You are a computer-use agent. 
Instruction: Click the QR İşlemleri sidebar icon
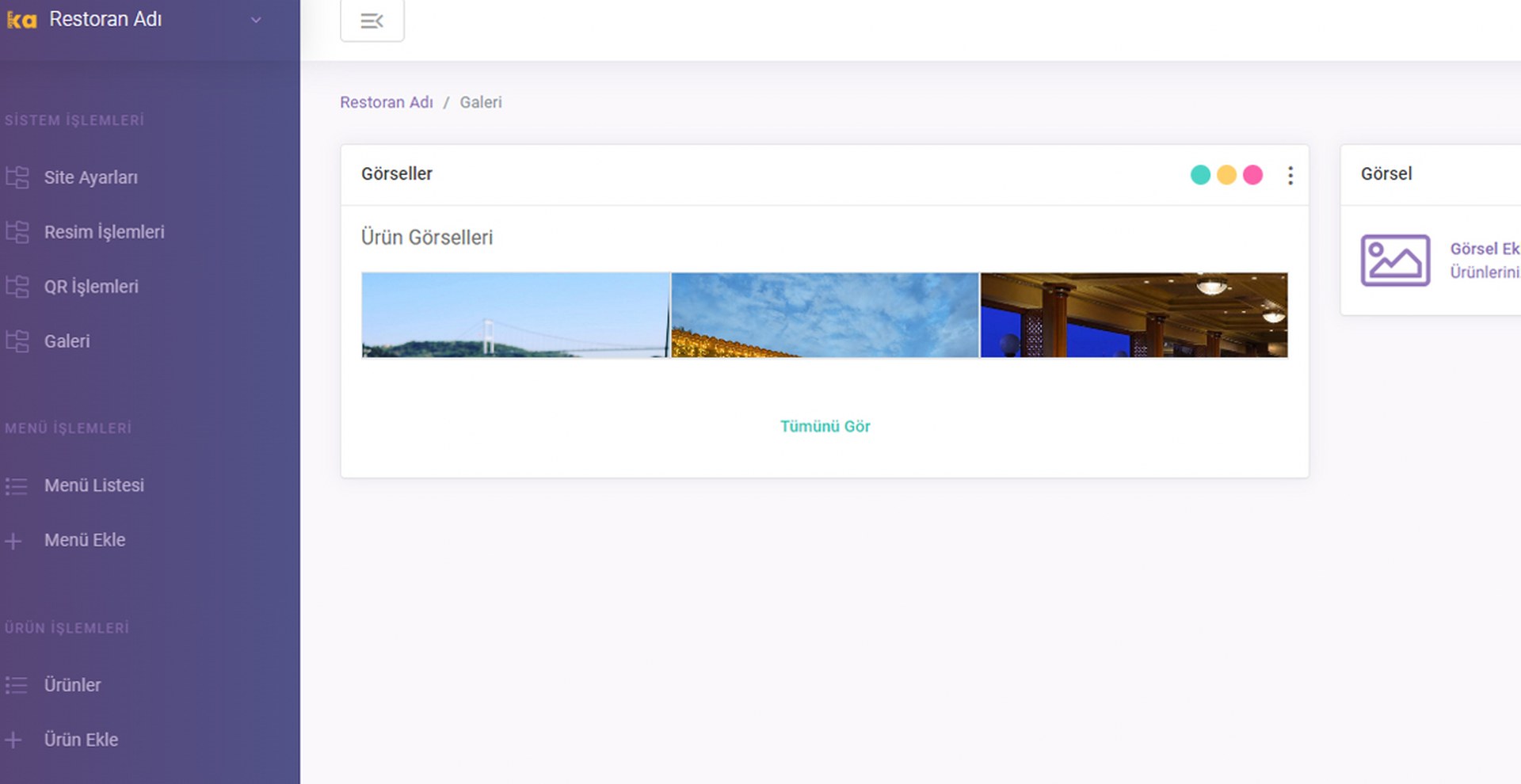click(x=17, y=287)
